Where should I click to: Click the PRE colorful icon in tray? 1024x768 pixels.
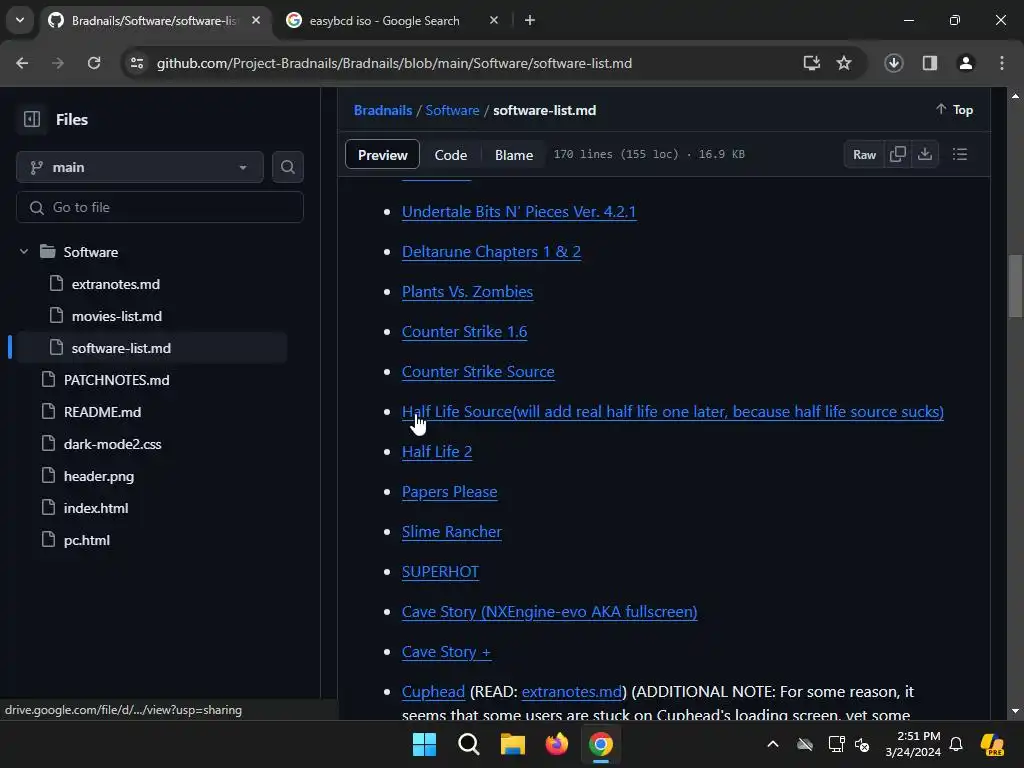click(992, 744)
